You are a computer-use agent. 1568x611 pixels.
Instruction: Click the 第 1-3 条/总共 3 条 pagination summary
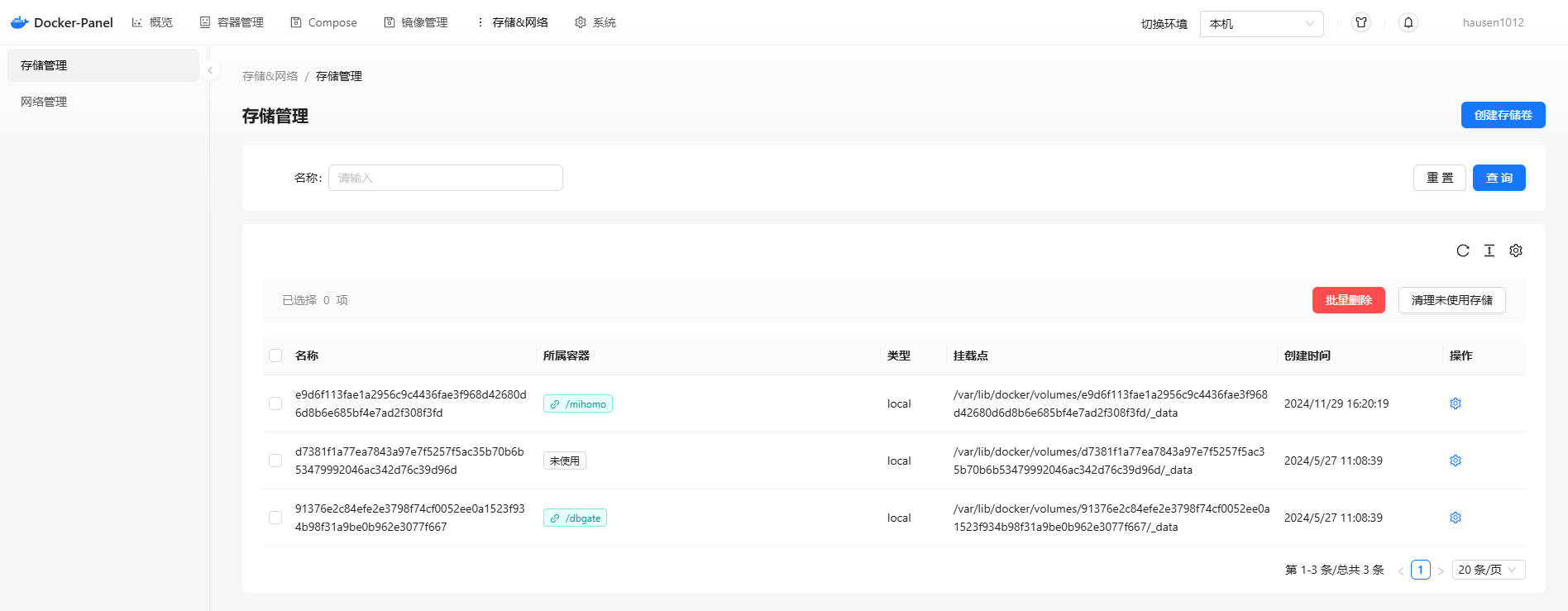click(x=1335, y=570)
